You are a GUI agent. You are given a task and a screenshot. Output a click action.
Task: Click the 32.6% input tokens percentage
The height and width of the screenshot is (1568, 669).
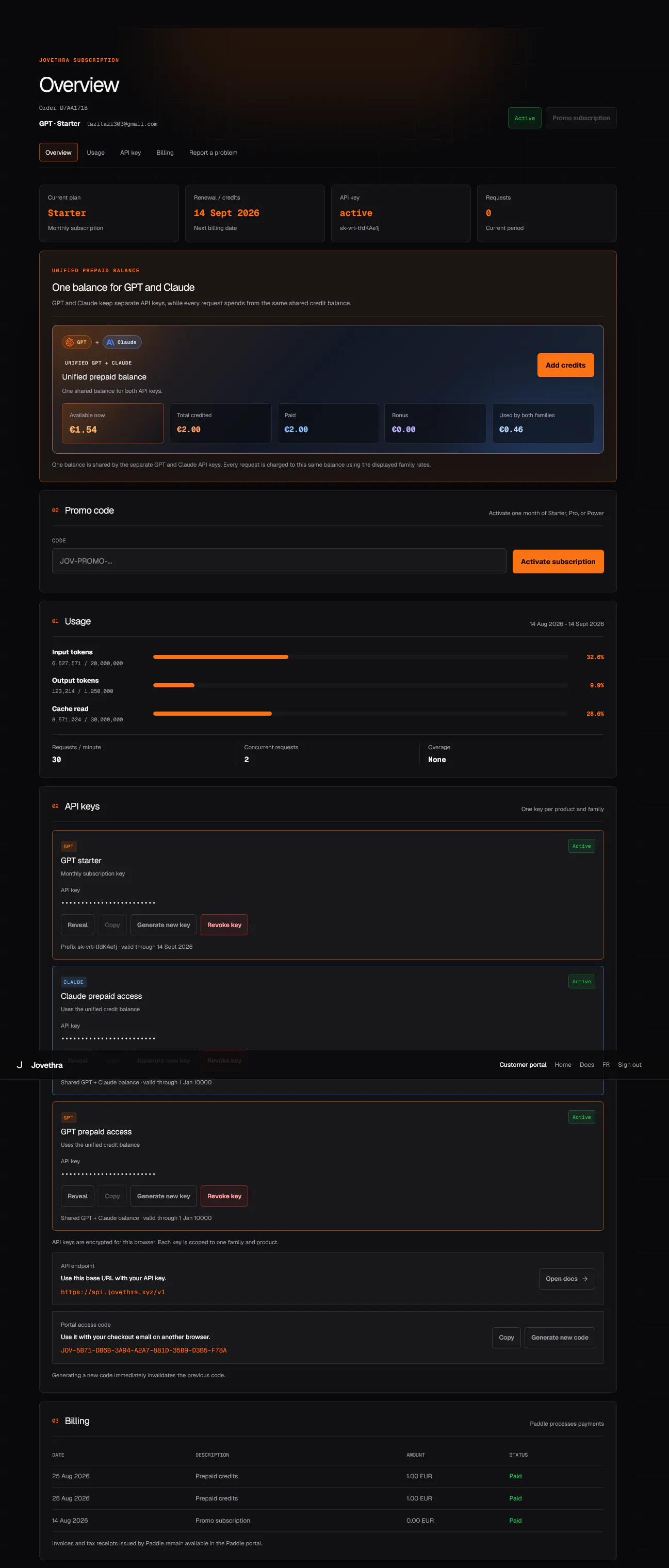[x=595, y=657]
